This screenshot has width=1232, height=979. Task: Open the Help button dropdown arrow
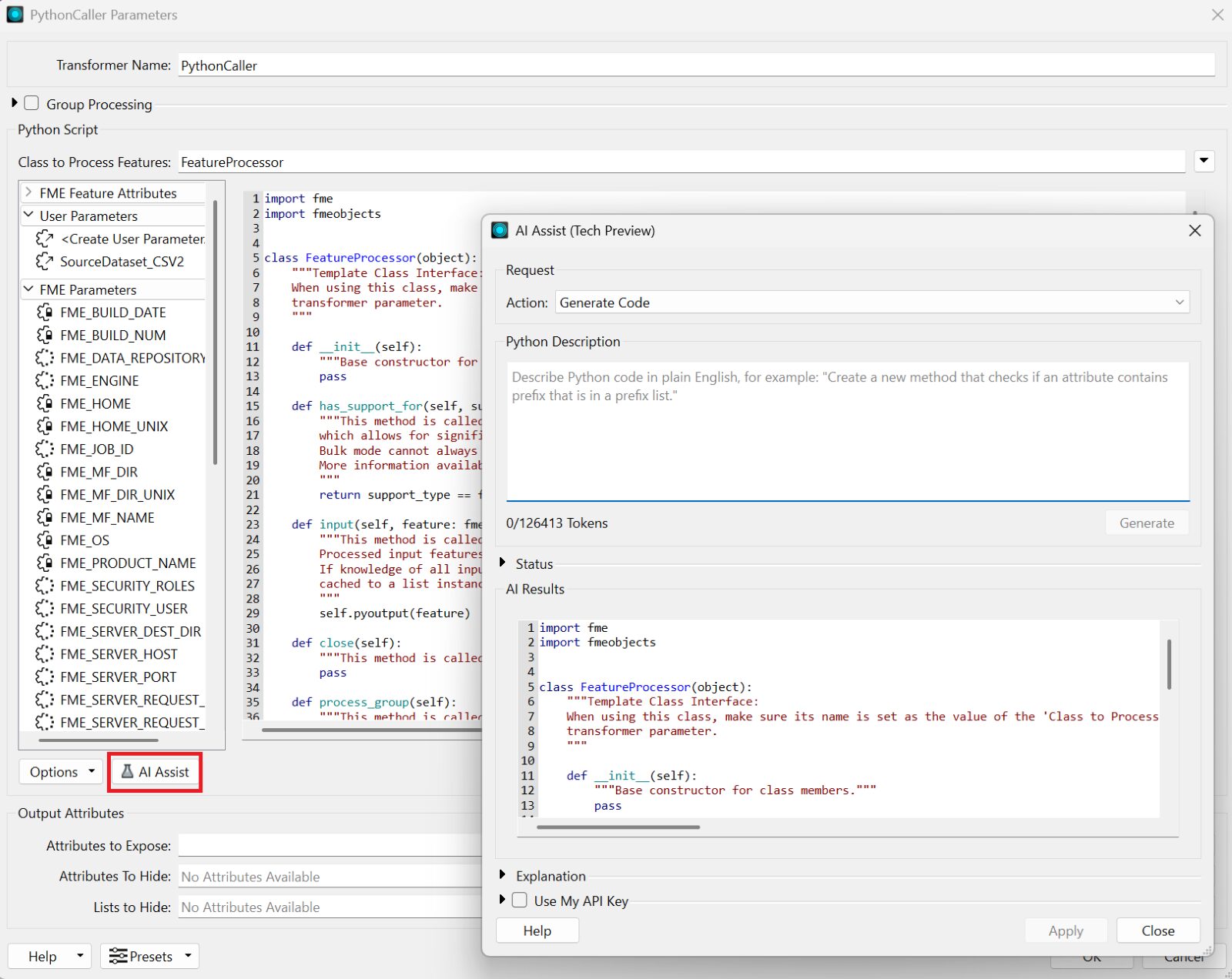[79, 956]
